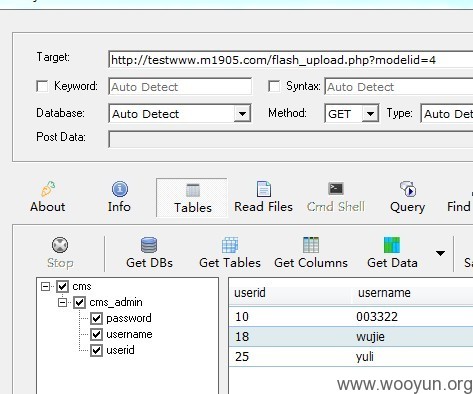Uncheck the cms database checkbox
This screenshot has width=473, height=394.
[62, 286]
